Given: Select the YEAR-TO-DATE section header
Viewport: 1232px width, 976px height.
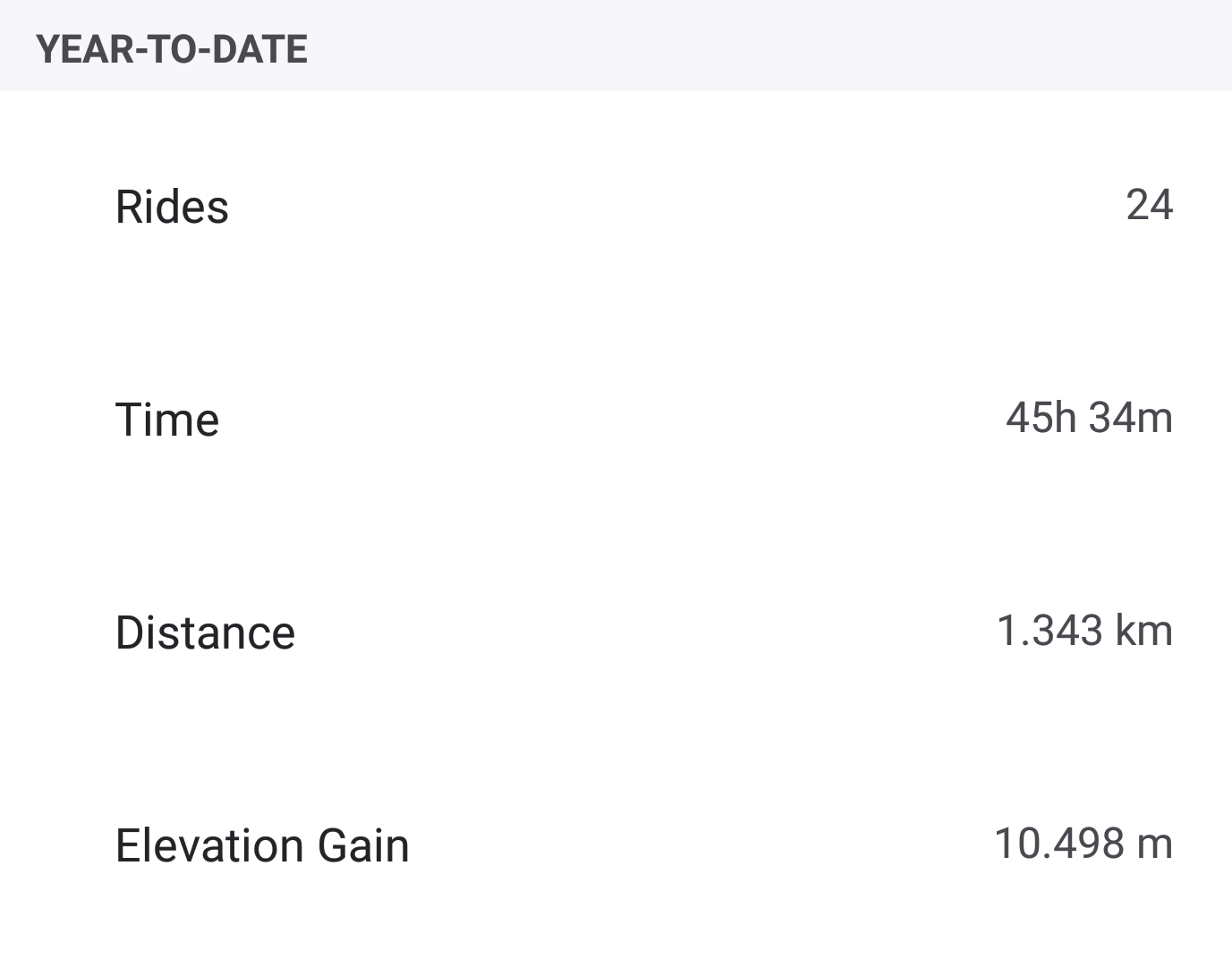Looking at the screenshot, I should point(172,49).
